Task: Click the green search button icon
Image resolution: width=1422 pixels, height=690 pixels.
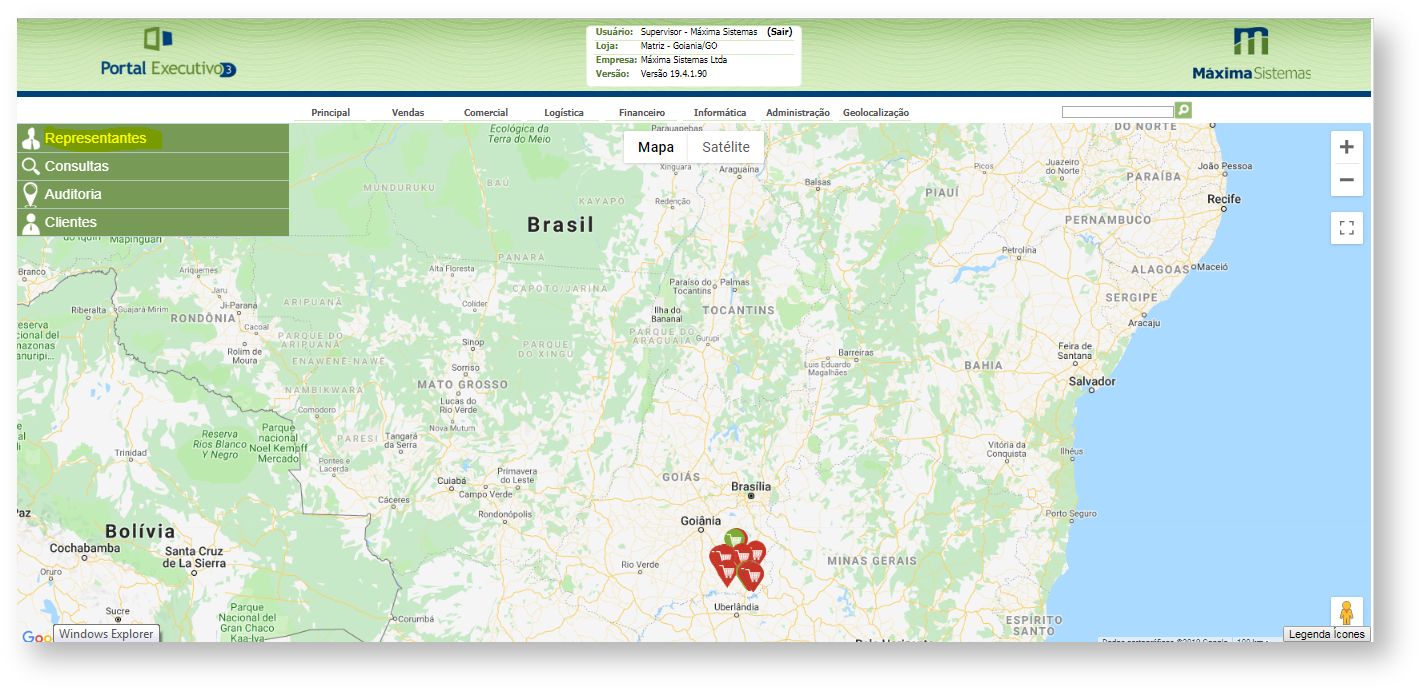Action: point(1184,110)
